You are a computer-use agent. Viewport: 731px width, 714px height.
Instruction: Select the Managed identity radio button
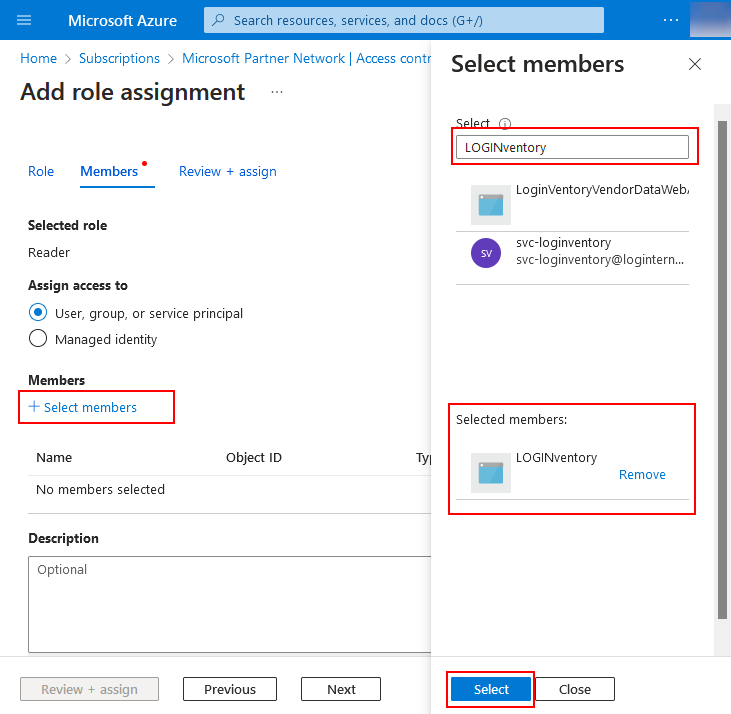point(38,339)
